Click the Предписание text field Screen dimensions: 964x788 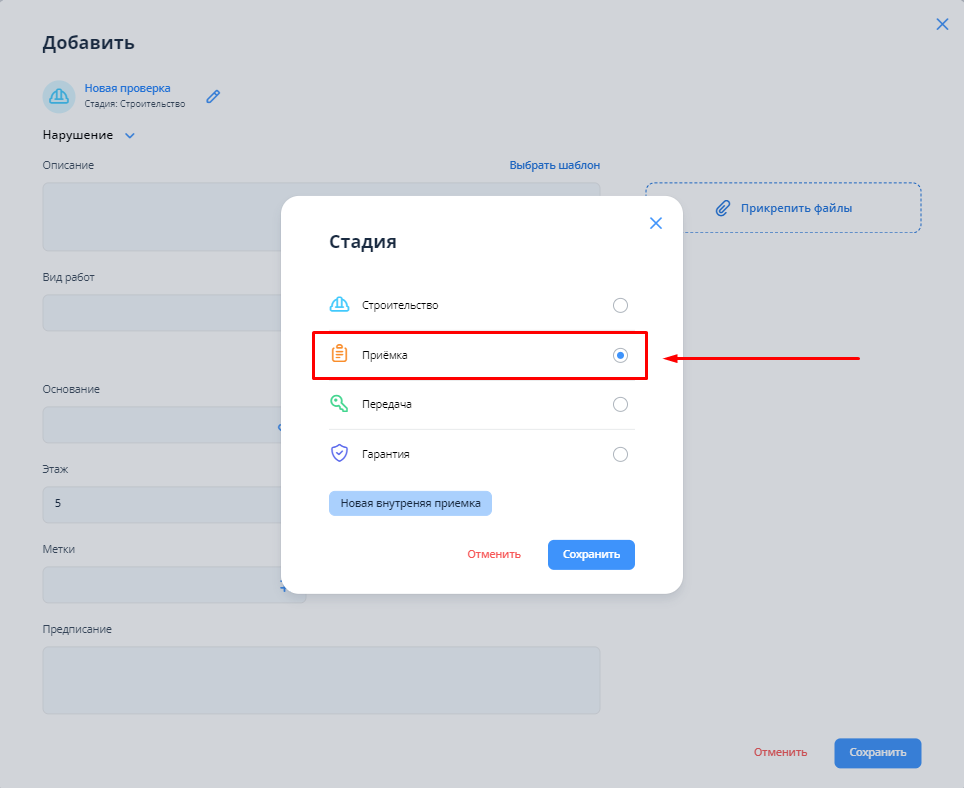tap(321, 680)
